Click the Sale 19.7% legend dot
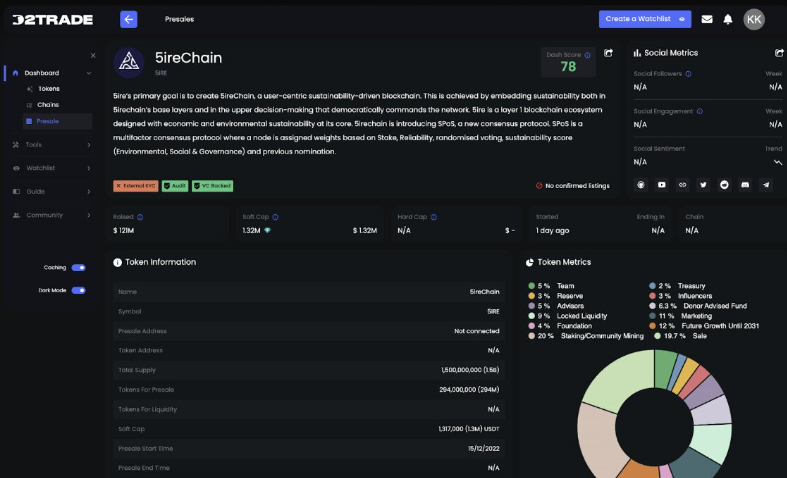Image resolution: width=787 pixels, height=478 pixels. coord(657,336)
